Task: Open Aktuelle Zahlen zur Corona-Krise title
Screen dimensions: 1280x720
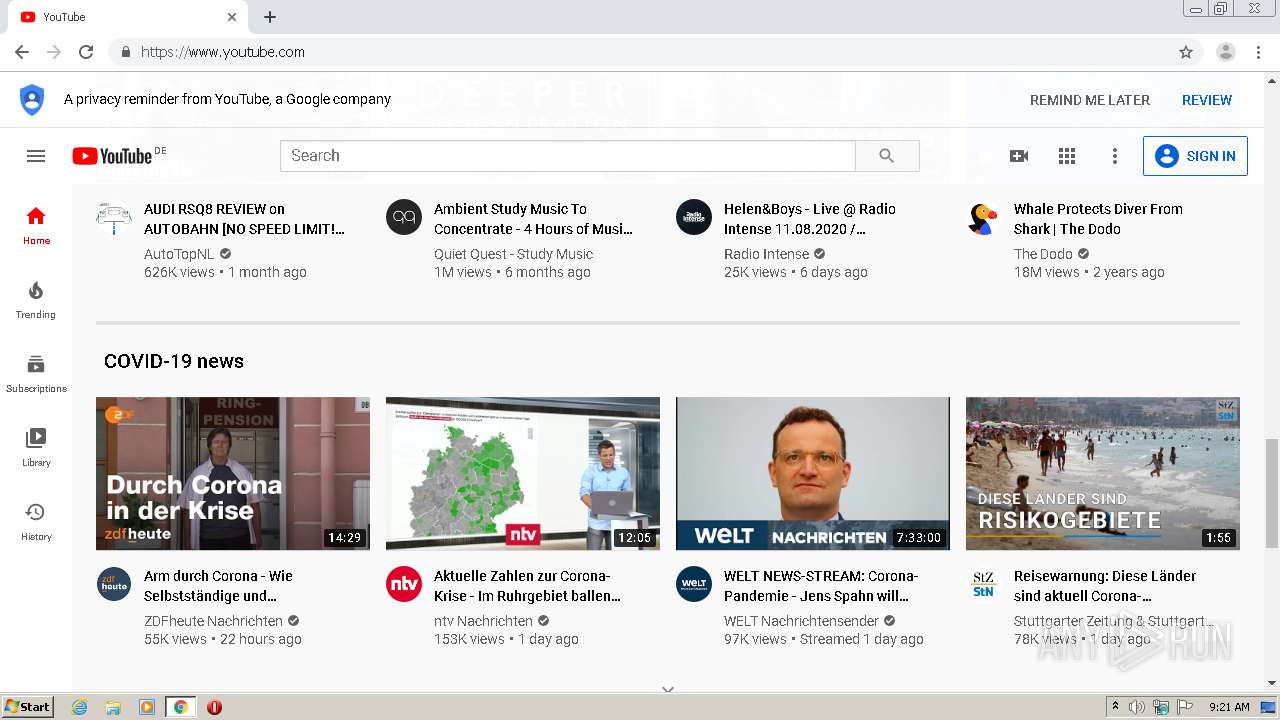Action: tap(527, 586)
